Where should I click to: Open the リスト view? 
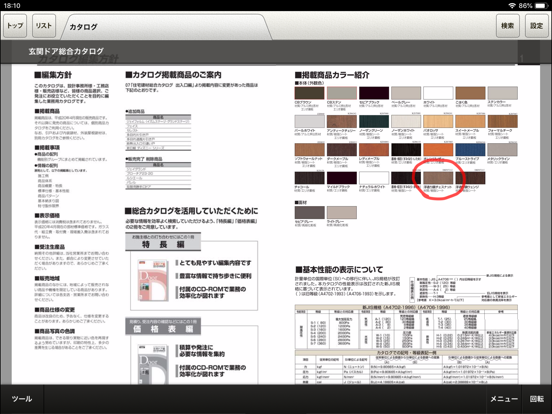44,26
